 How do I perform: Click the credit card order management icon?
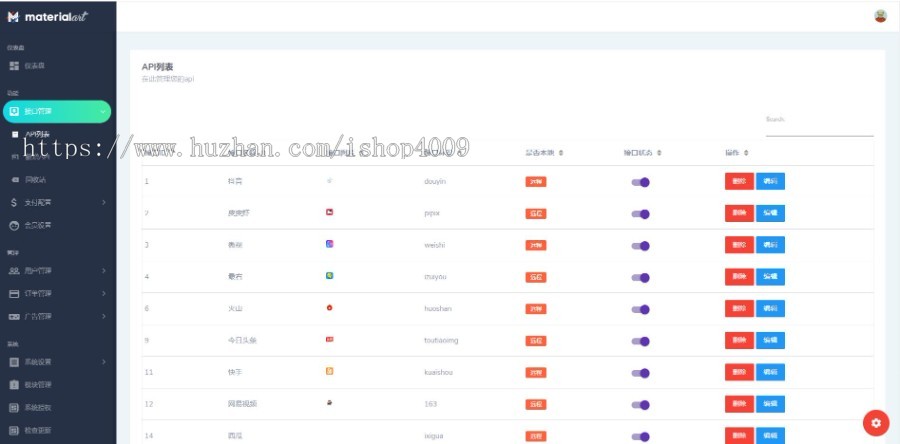pos(14,294)
